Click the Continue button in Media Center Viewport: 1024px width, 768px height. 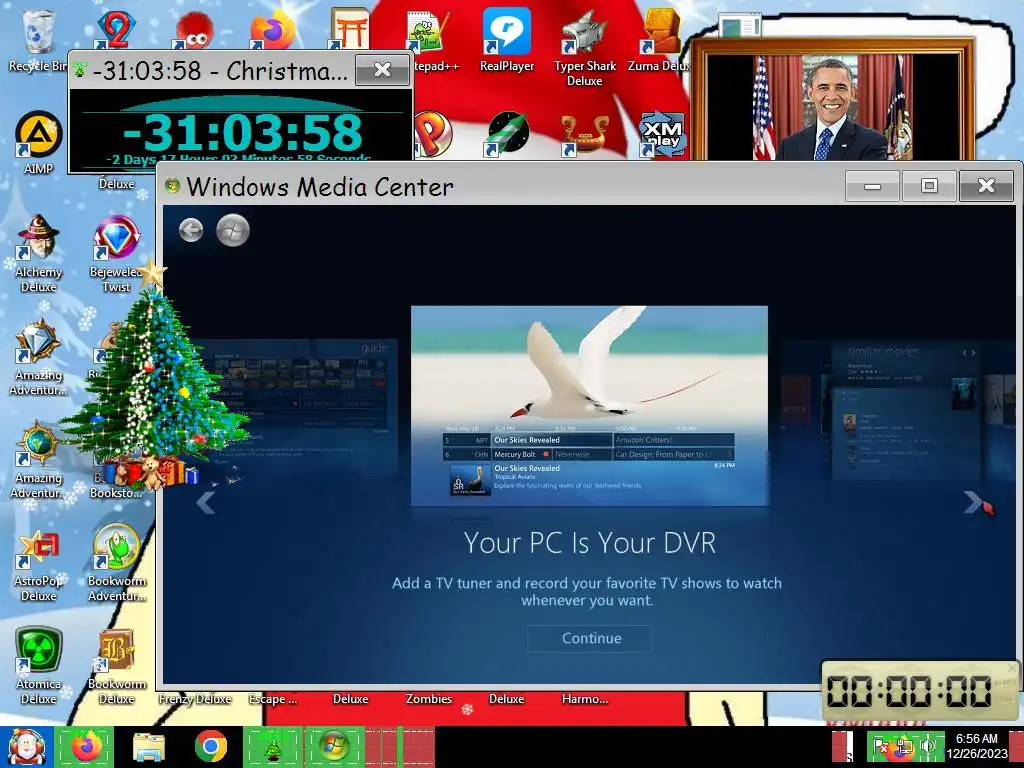[590, 639]
